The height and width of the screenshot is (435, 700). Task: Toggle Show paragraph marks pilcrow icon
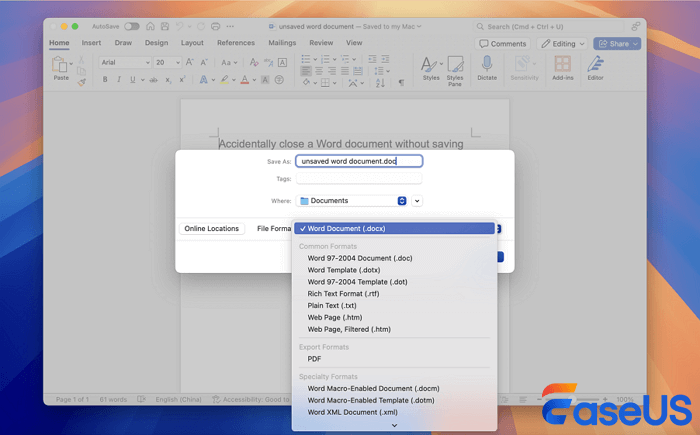401,83
